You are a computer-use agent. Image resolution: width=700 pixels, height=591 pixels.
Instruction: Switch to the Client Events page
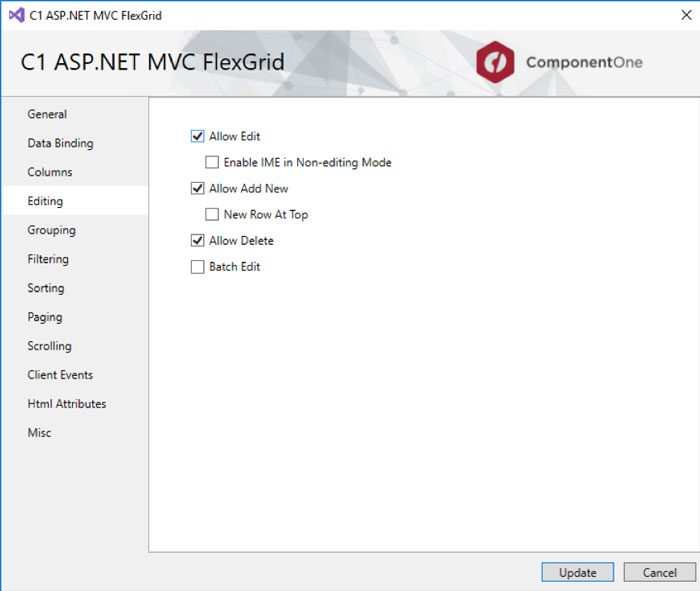(75, 375)
